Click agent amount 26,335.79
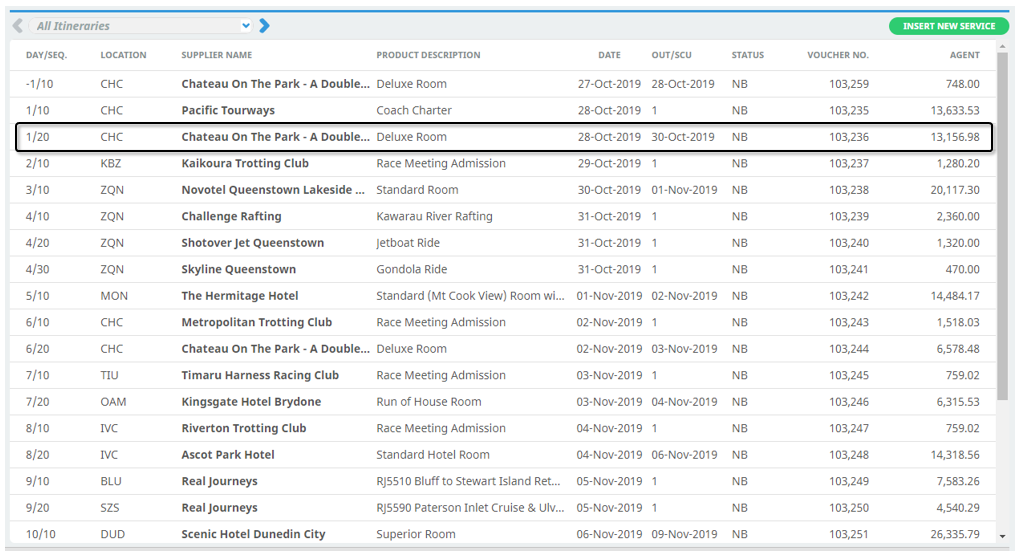The height and width of the screenshot is (555, 1020). tap(955, 534)
